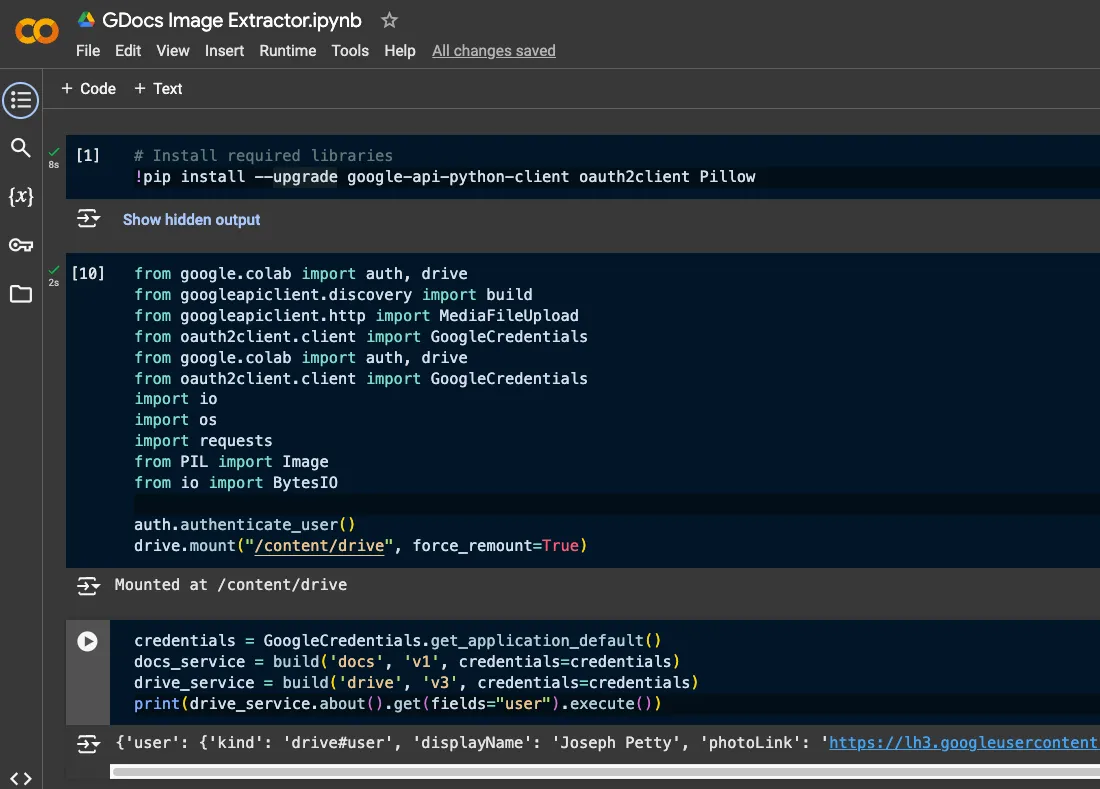Screen dimensions: 1100x789
Task: Open the Files folder icon
Action: 20,294
